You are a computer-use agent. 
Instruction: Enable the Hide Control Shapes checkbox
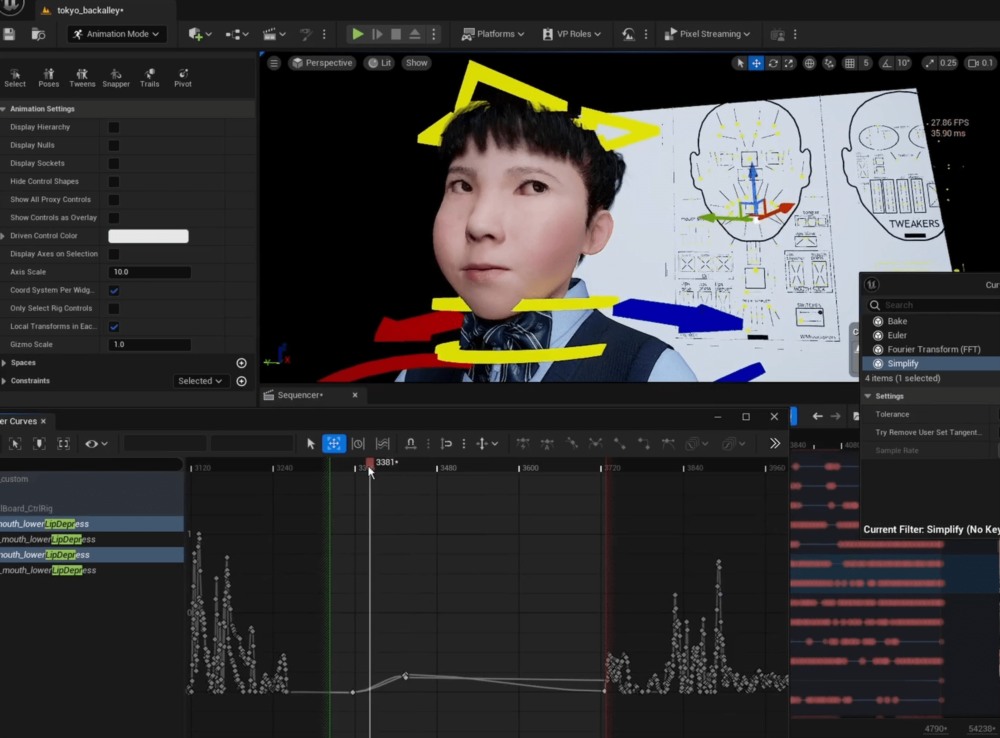point(114,182)
